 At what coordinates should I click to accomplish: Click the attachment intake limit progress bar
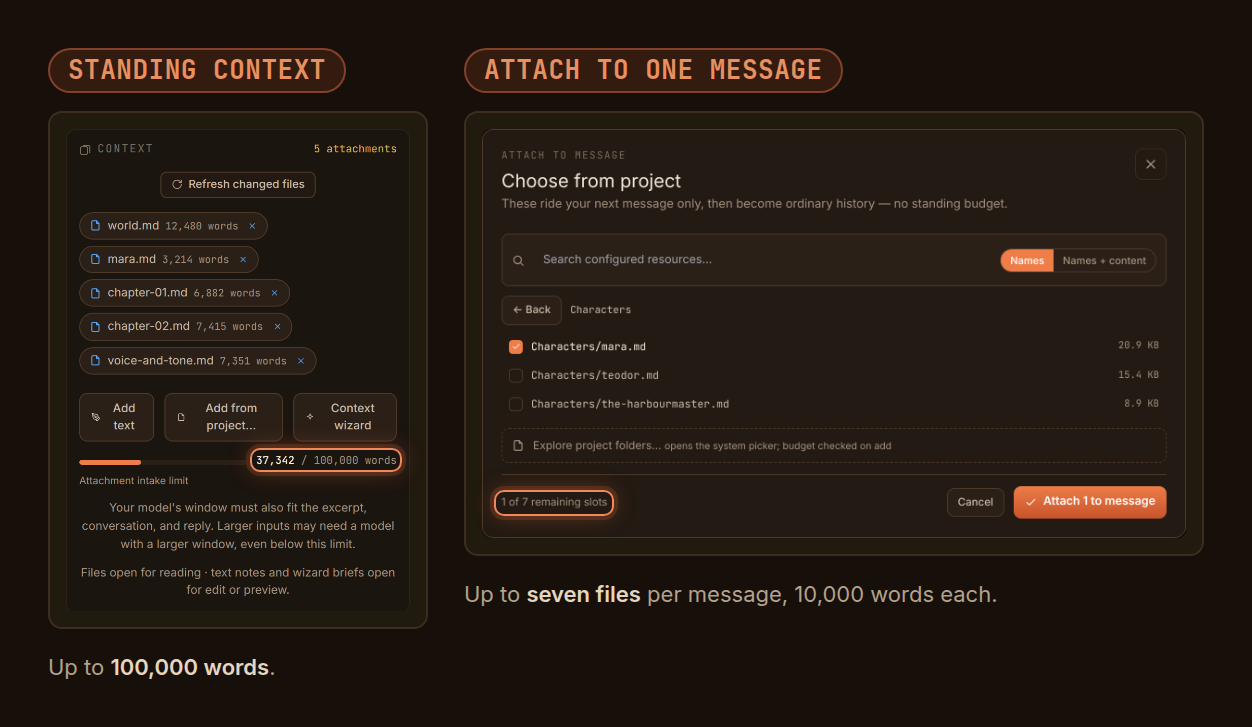(x=164, y=462)
